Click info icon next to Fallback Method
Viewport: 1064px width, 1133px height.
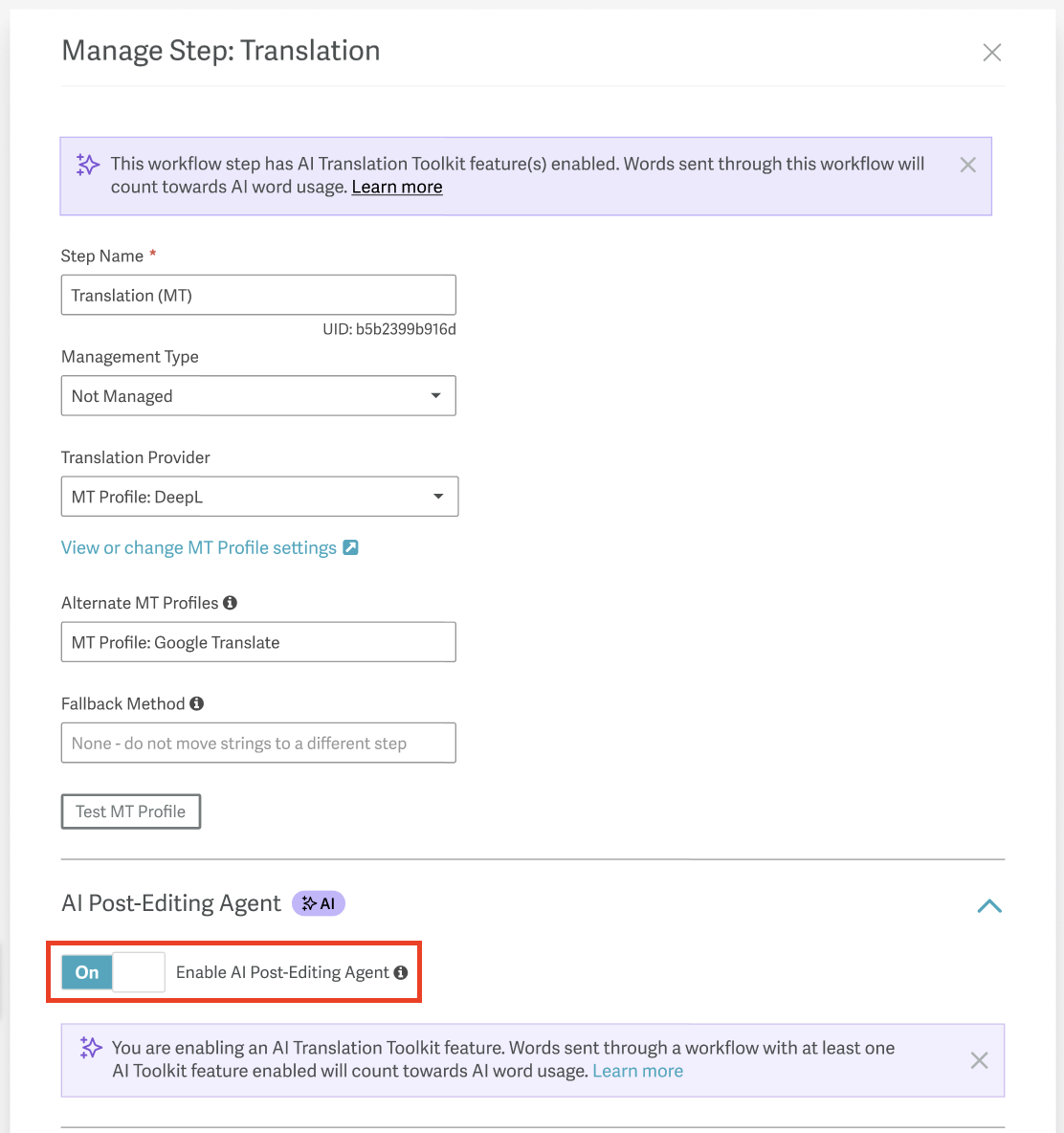point(196,703)
